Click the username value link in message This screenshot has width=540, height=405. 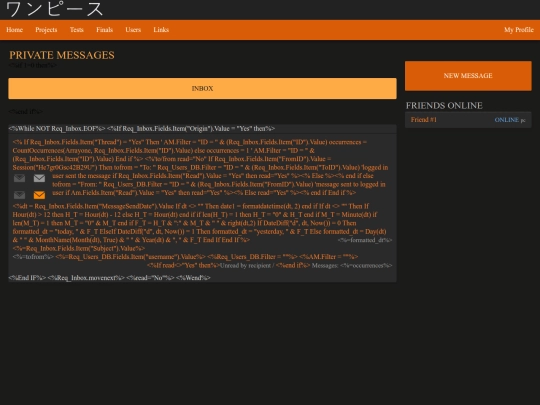tap(131, 257)
